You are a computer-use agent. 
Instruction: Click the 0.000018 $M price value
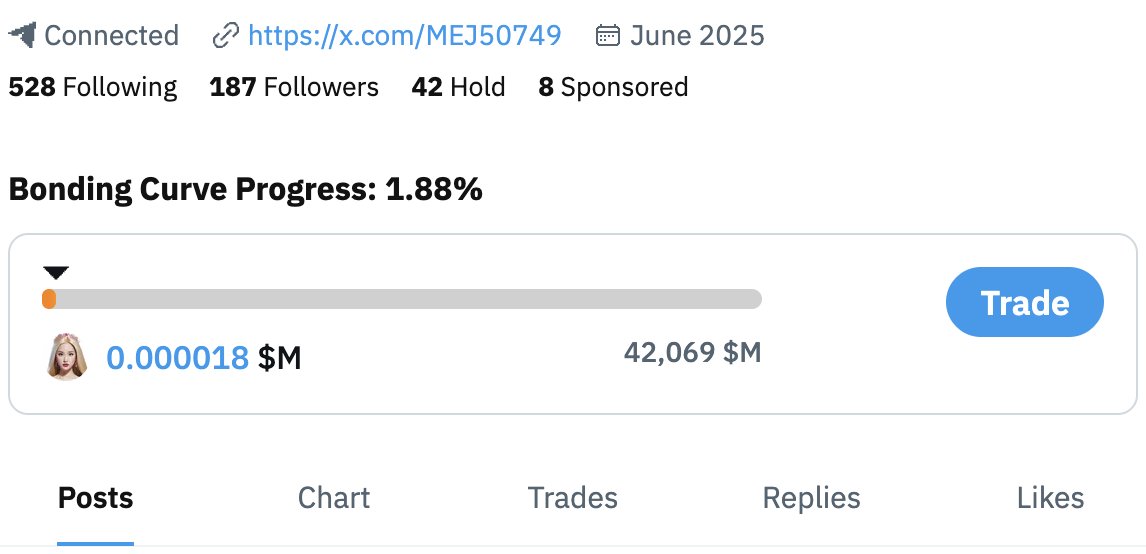pos(204,358)
